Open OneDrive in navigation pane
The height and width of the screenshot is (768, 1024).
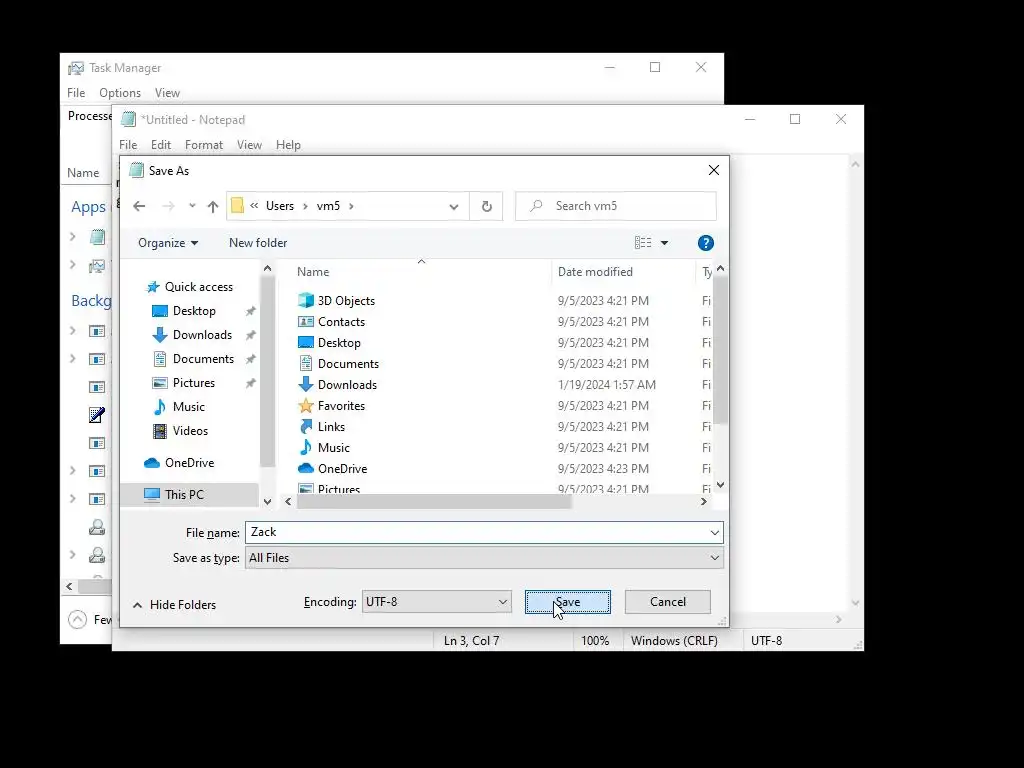click(189, 463)
